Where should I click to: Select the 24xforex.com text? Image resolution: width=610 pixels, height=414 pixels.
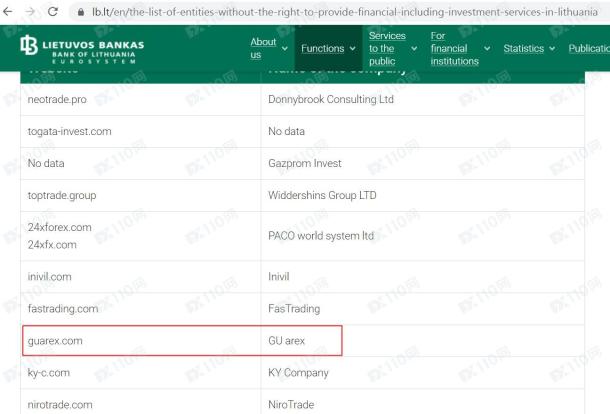click(x=60, y=227)
